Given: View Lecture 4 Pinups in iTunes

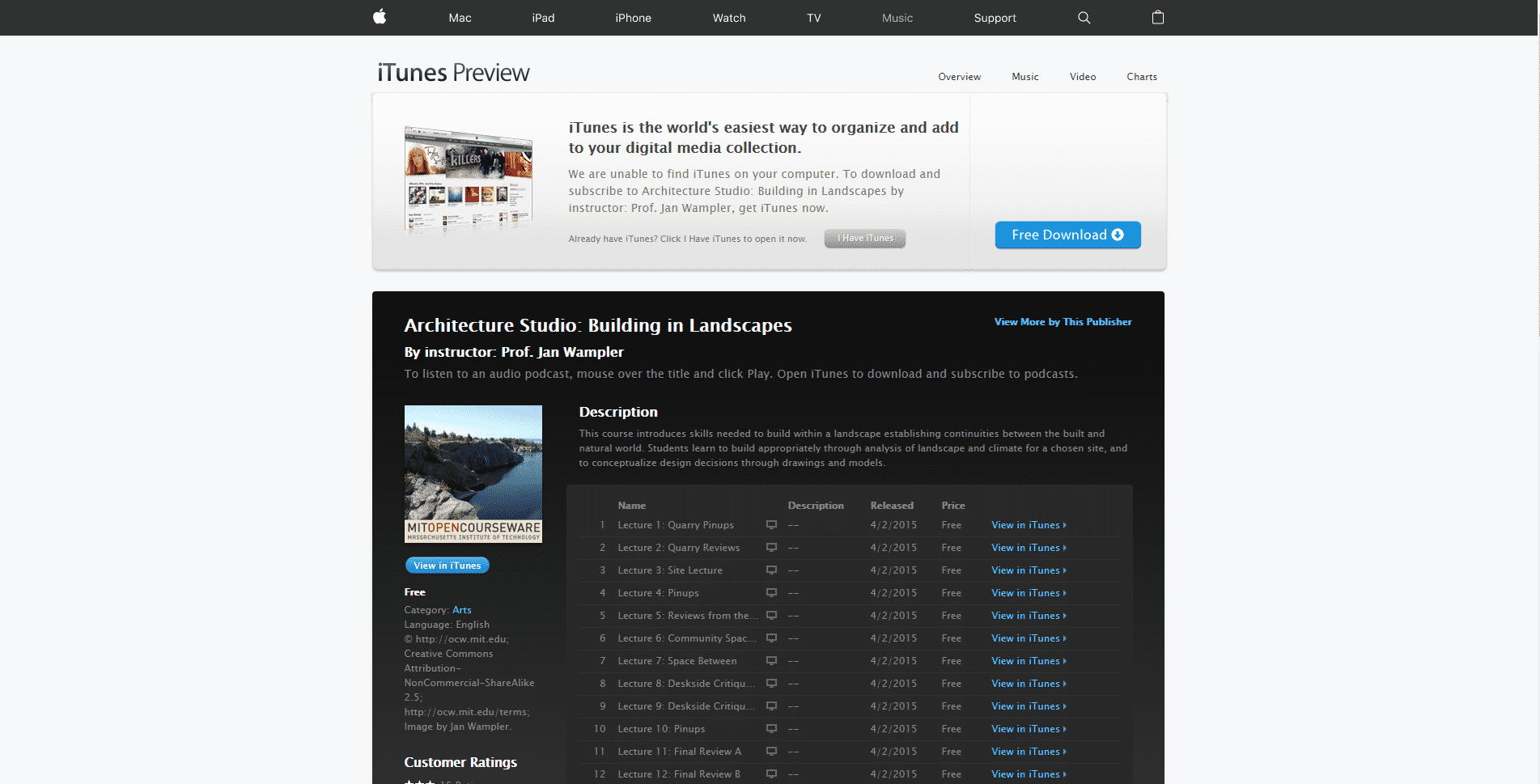Looking at the screenshot, I should (x=1029, y=593).
